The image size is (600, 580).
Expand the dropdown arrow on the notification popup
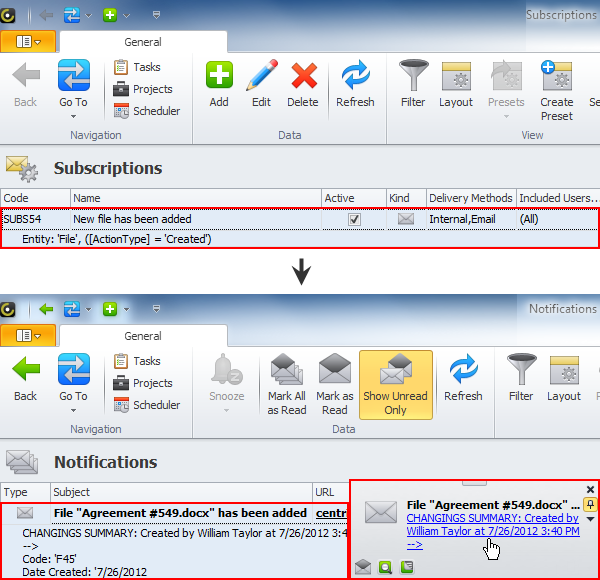[x=590, y=519]
